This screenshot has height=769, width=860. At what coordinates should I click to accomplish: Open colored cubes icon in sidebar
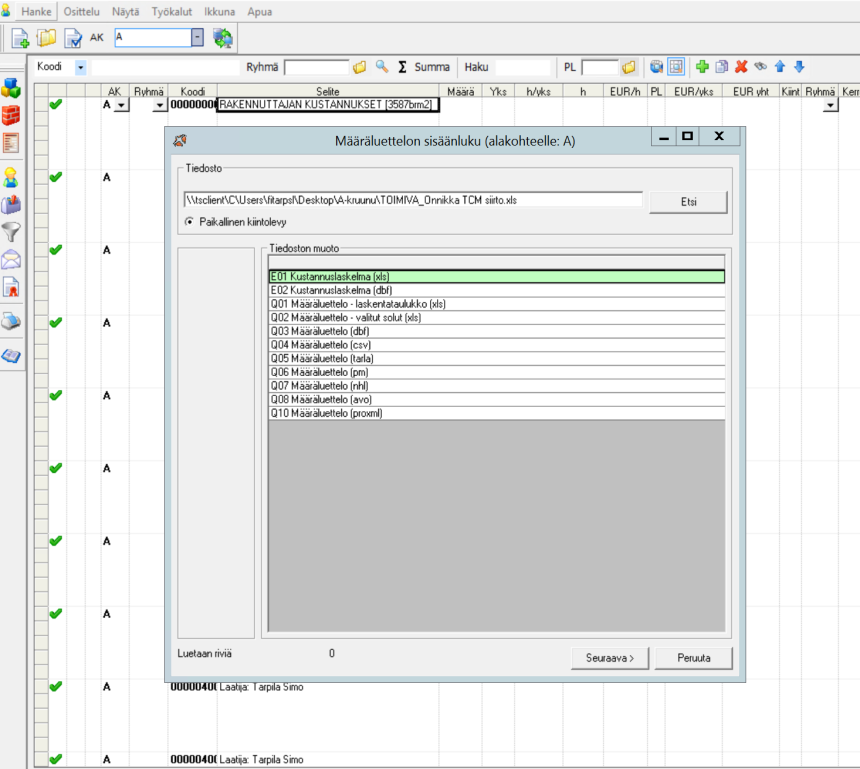[x=11, y=88]
